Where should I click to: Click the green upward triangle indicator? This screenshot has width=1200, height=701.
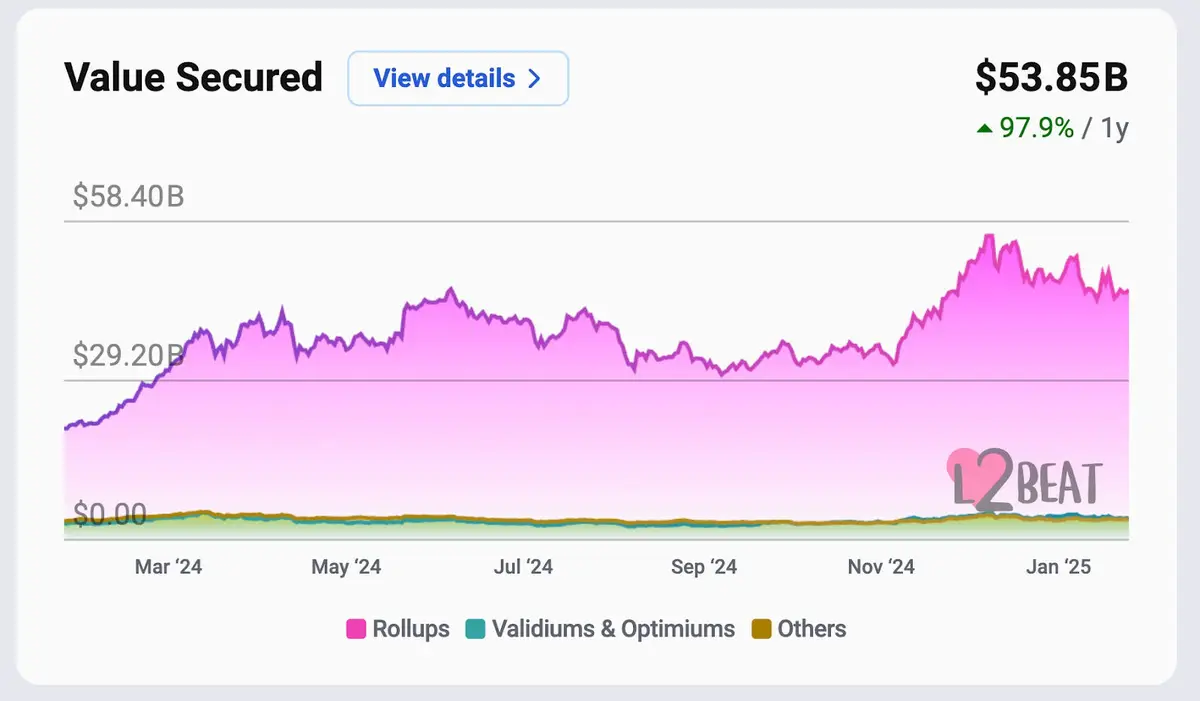(986, 128)
